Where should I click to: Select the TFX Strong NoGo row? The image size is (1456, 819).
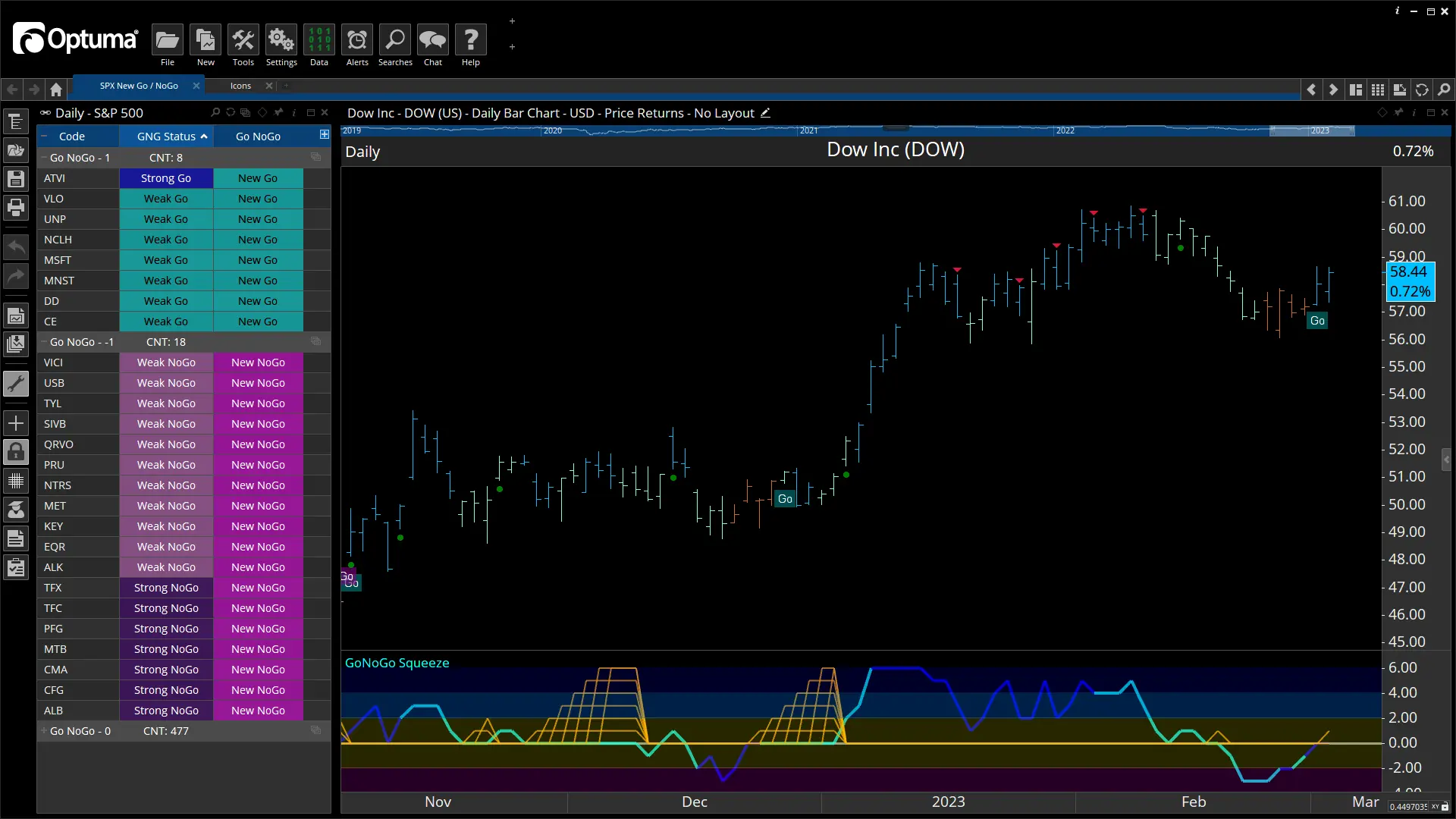(184, 588)
